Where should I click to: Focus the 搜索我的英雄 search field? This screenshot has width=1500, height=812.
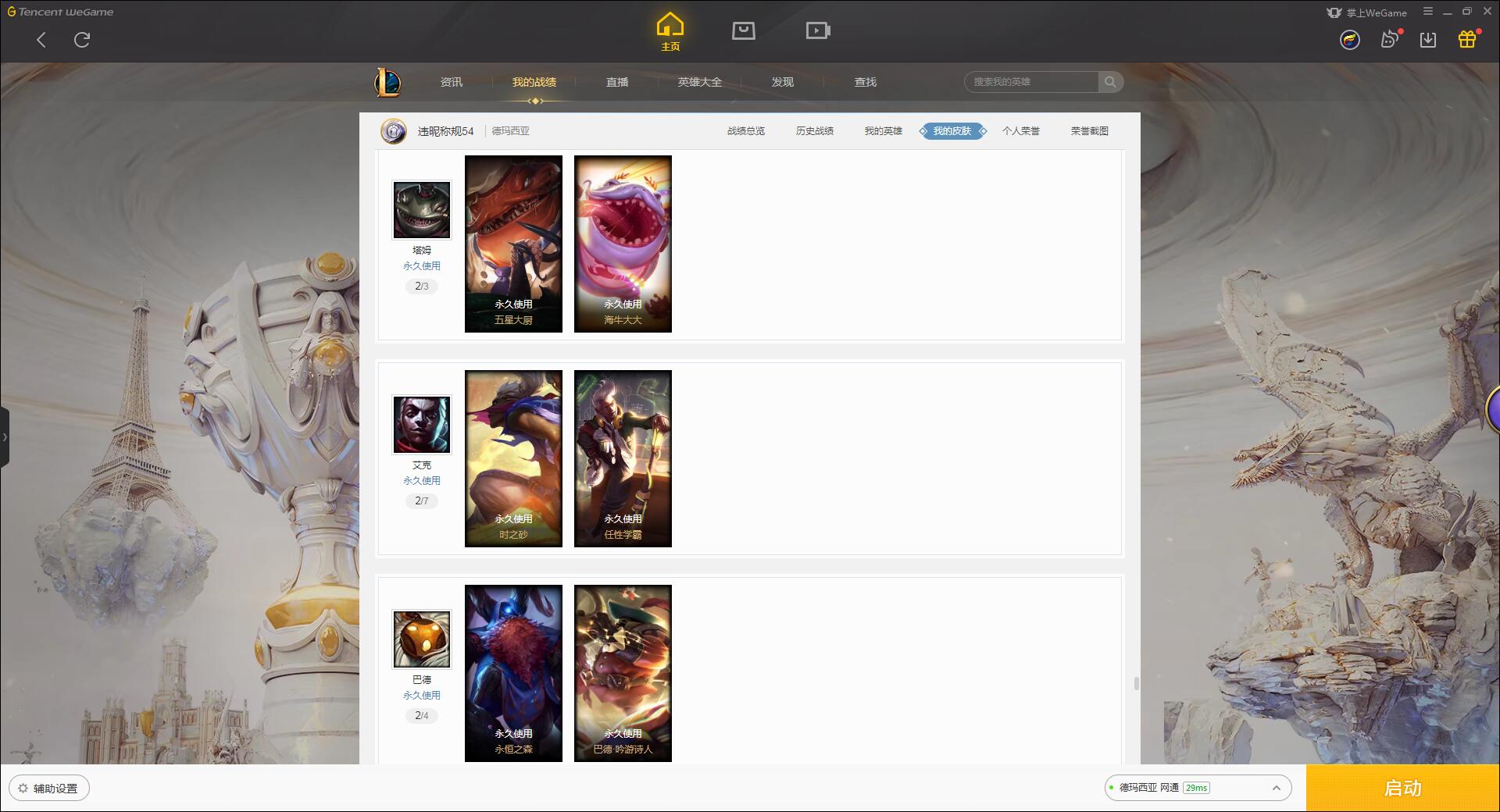(1032, 82)
